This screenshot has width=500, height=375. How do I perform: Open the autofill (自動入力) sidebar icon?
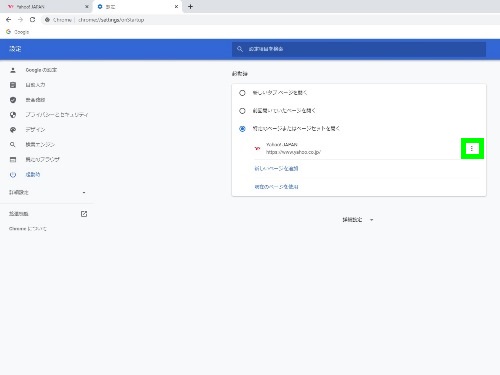point(13,85)
